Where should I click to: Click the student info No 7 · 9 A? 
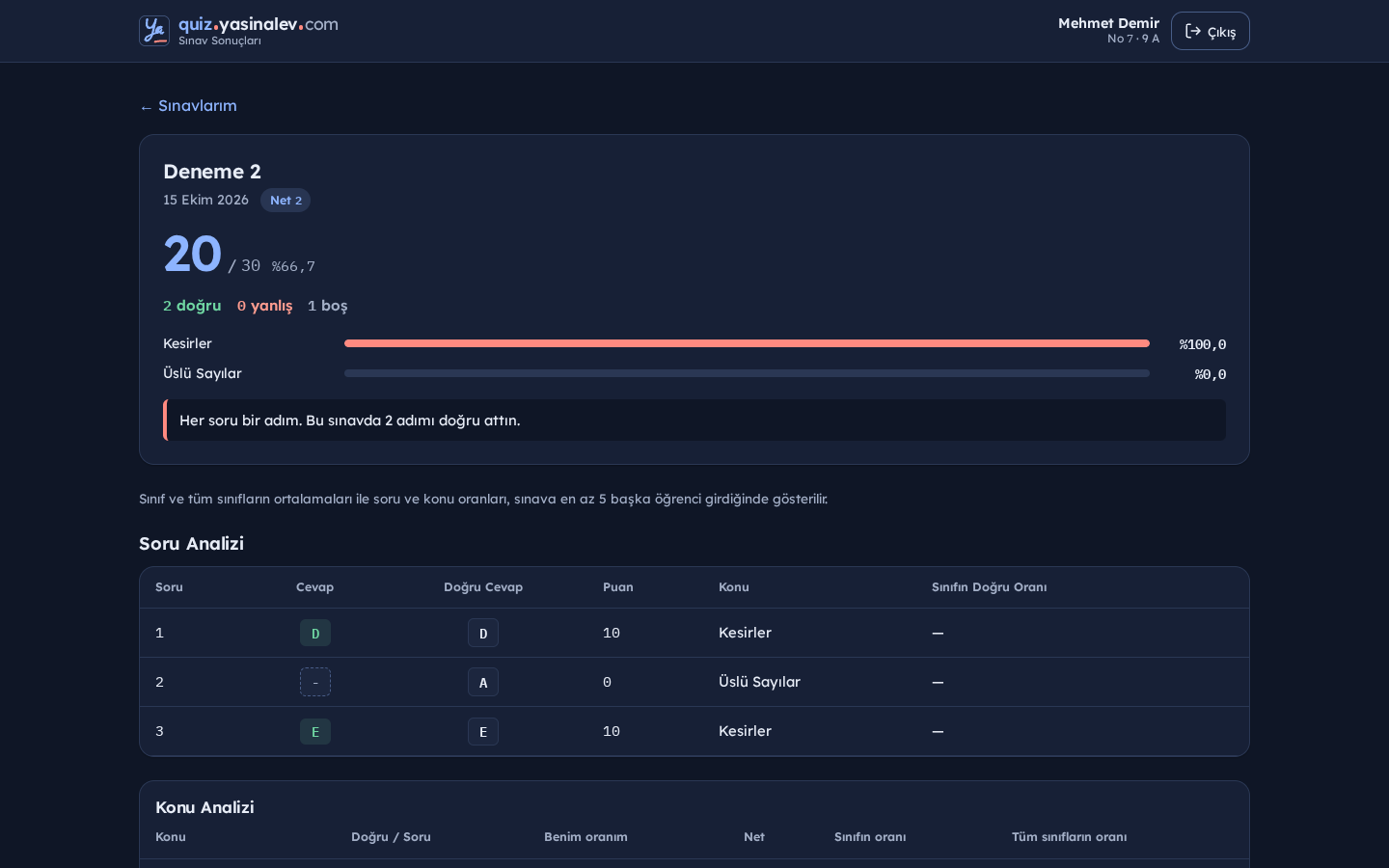[x=1133, y=39]
